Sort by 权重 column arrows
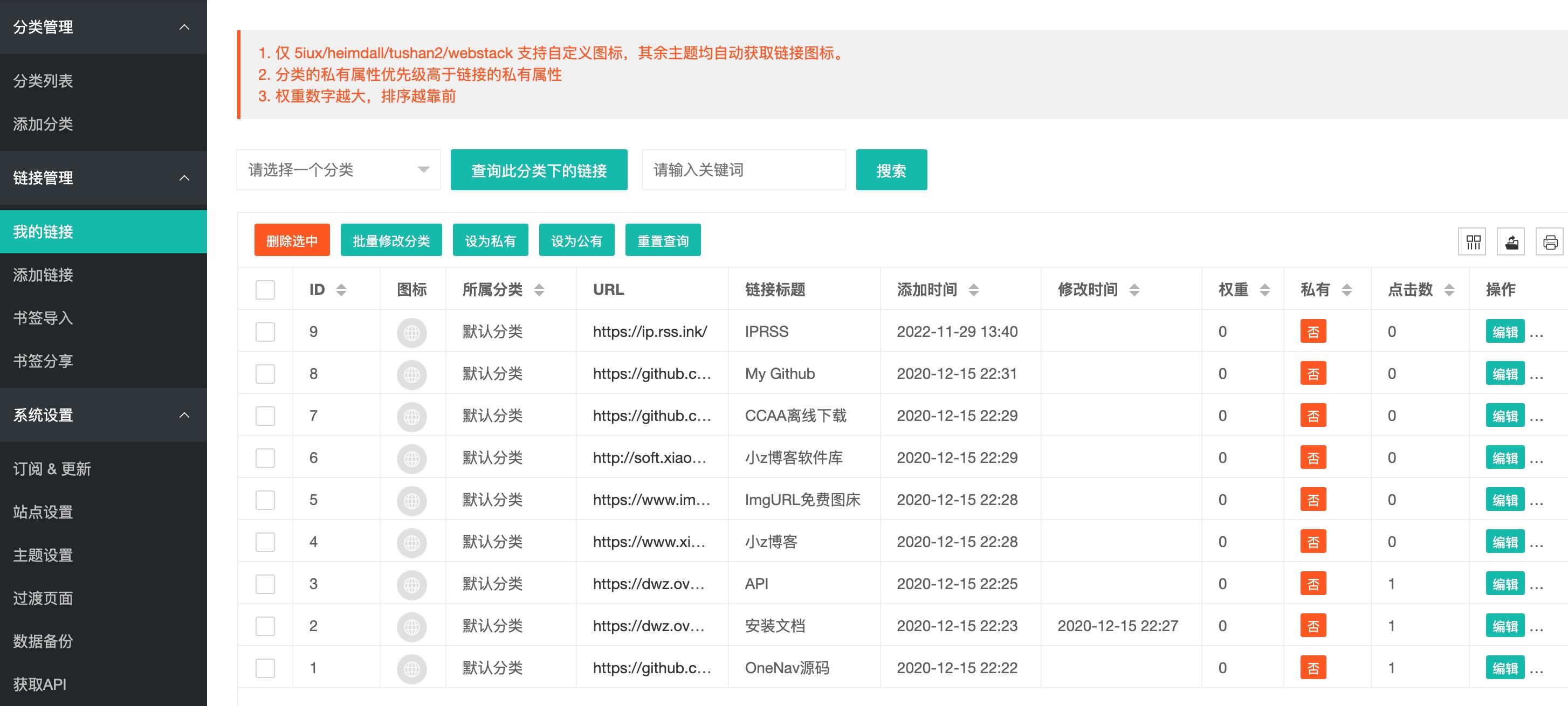The height and width of the screenshot is (706, 1568). click(1264, 290)
